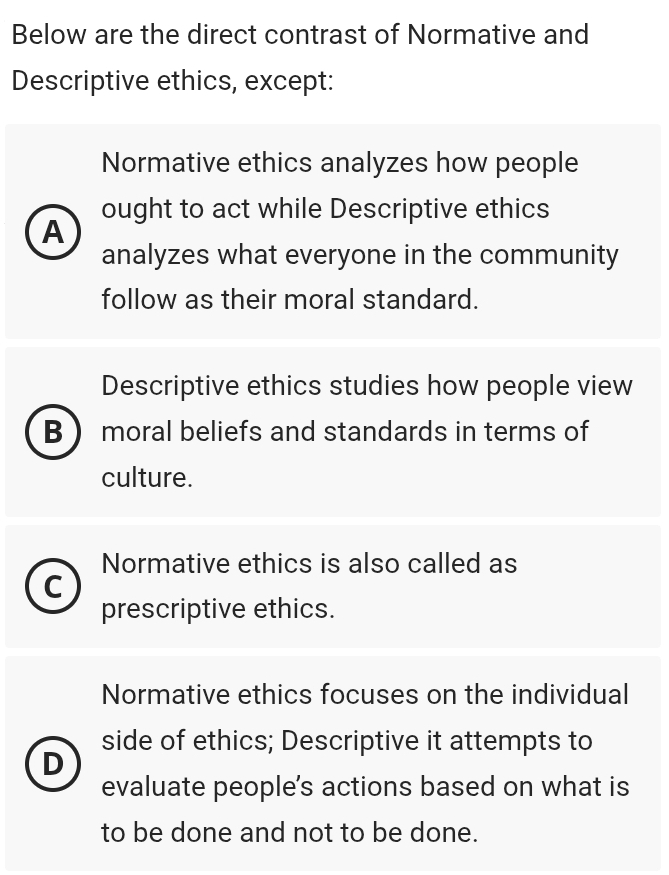This screenshot has height=875, width=669.
Task: Click answer 'Normative ethics focuses on the individual'
Action: coord(365,695)
